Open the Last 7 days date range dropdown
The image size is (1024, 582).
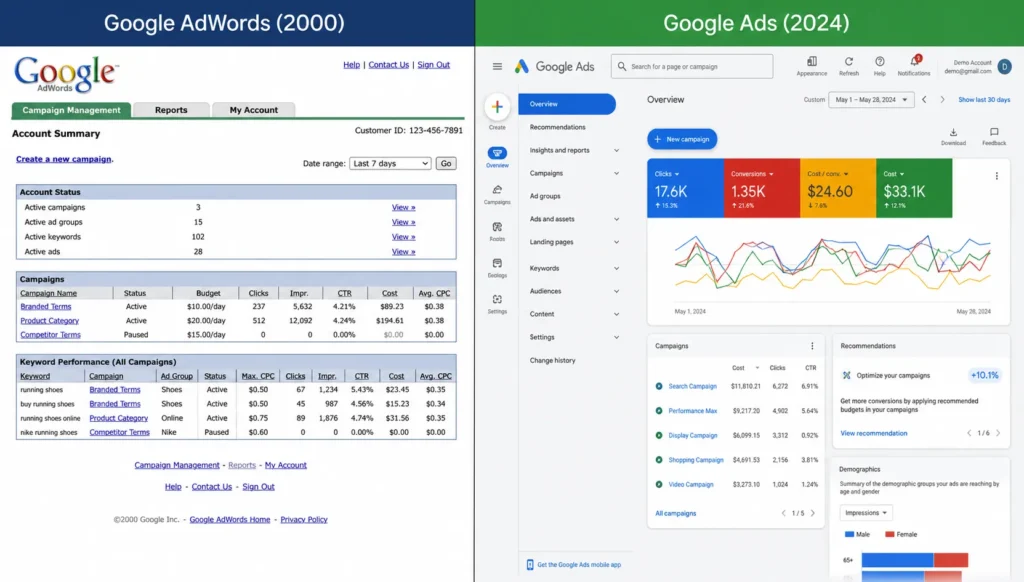click(x=390, y=163)
